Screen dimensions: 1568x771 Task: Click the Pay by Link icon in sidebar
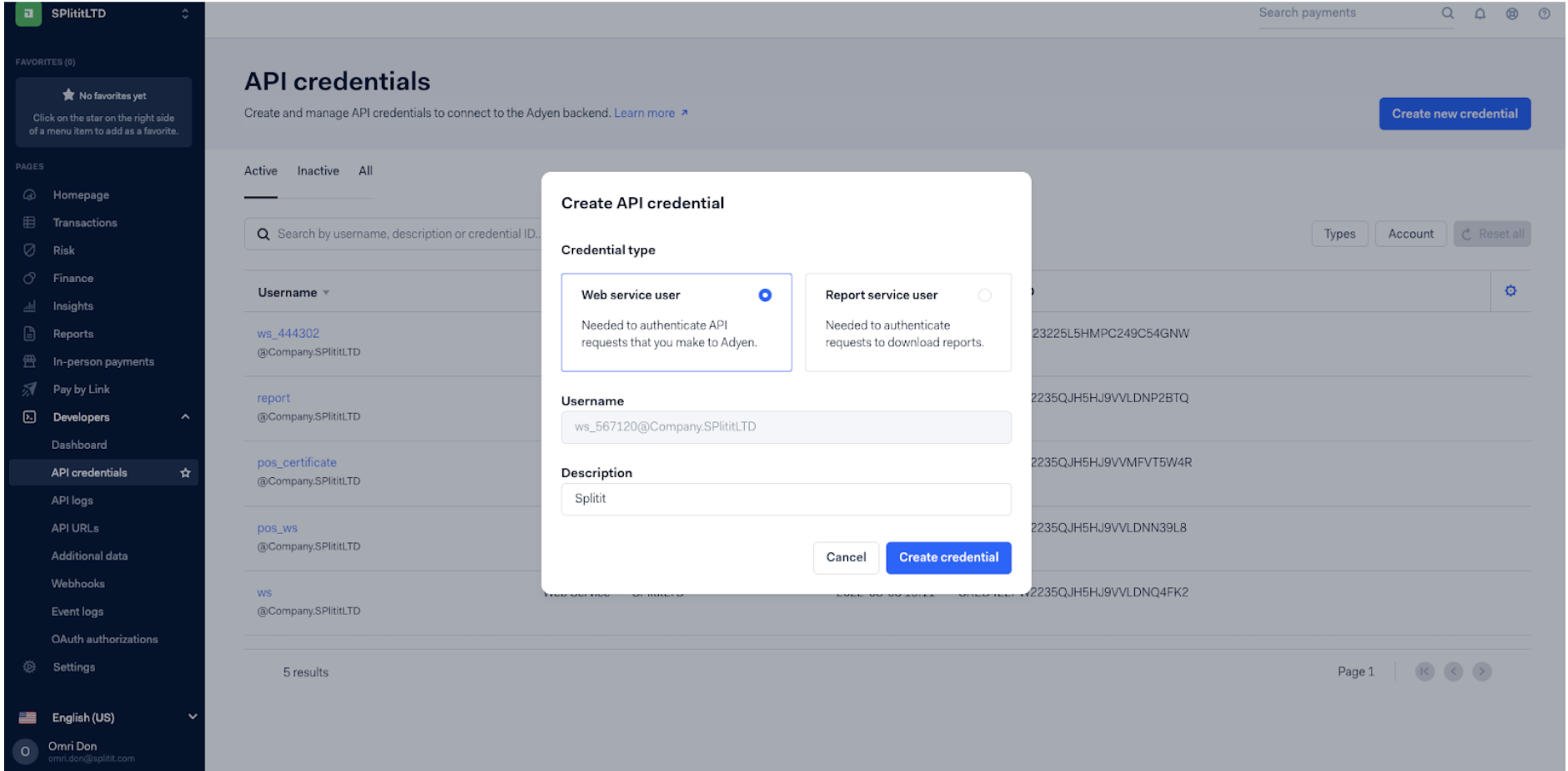29,389
